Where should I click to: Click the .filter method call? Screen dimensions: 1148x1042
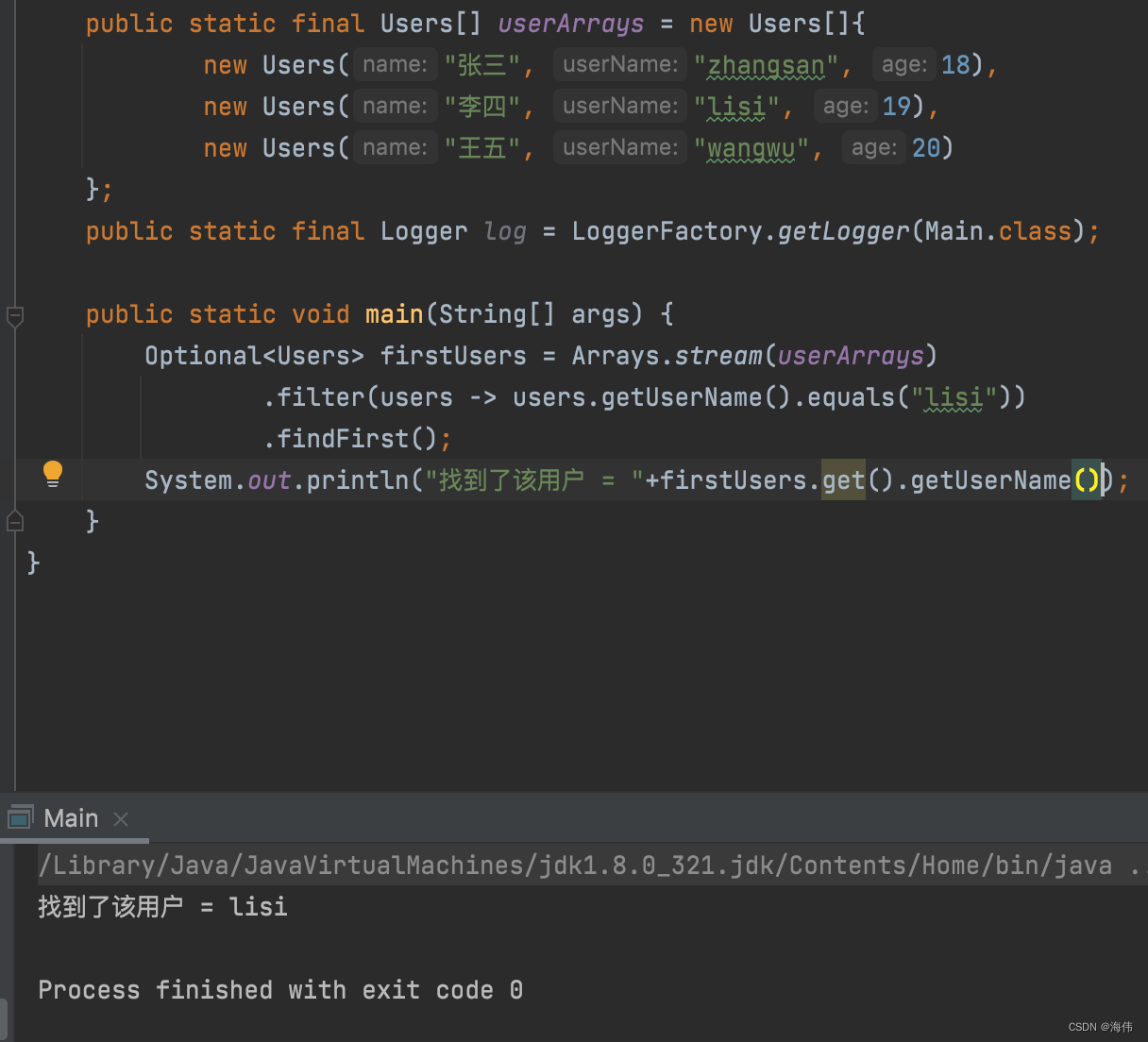pos(313,397)
